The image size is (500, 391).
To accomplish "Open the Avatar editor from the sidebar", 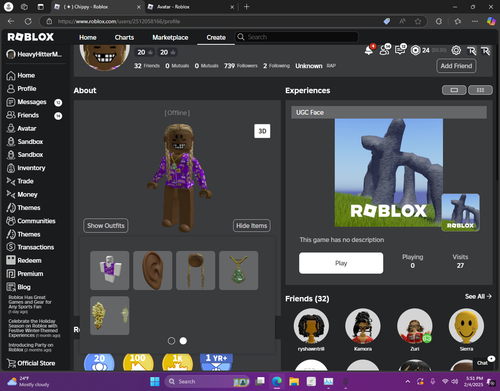I will 21,128.
